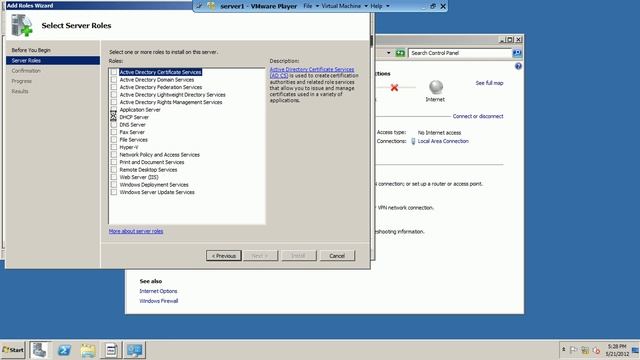Tick the Active Directory Federation Services checkbox
The image size is (640, 360).
[x=114, y=87]
